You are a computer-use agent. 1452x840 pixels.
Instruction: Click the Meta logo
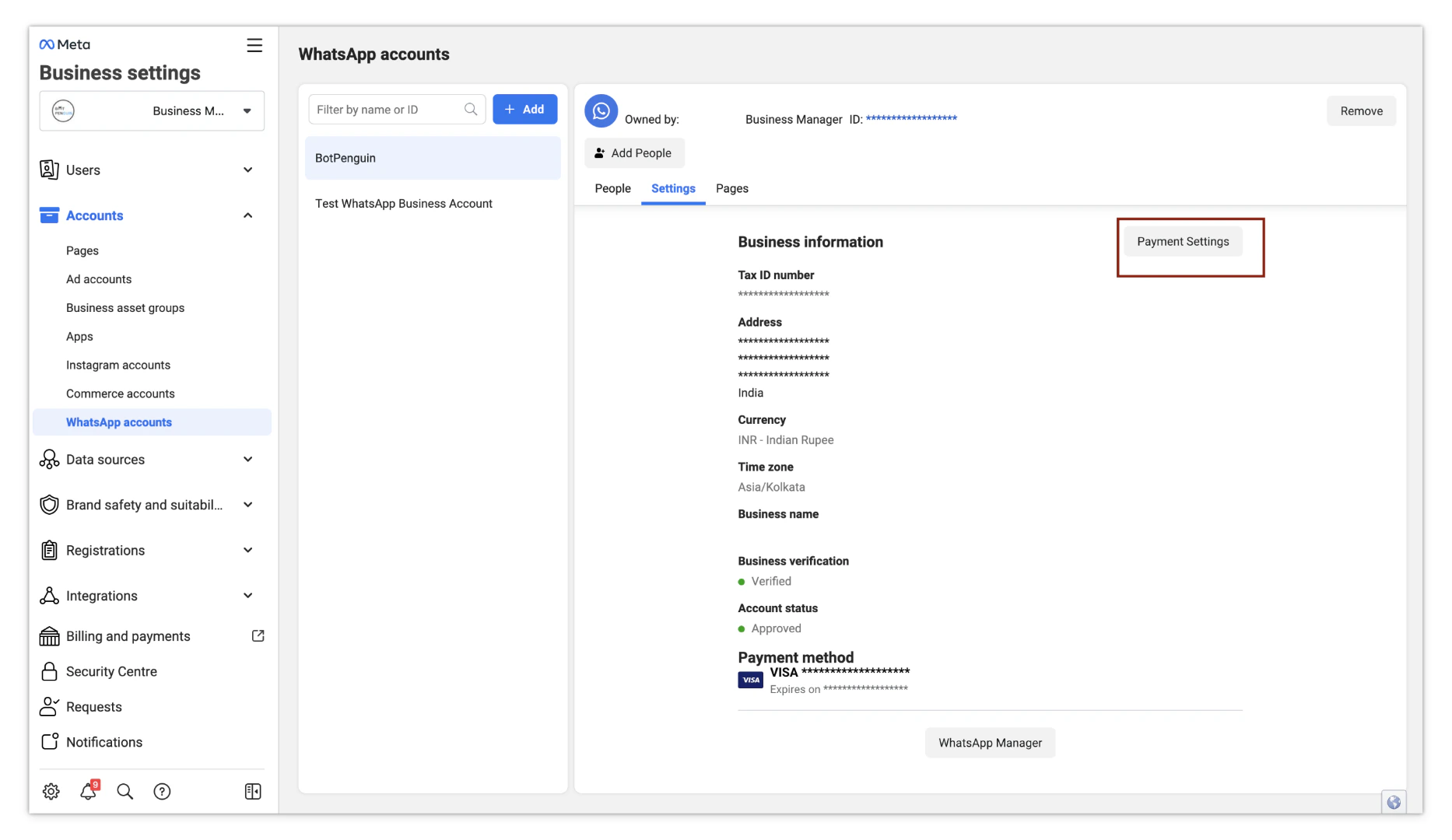[65, 44]
